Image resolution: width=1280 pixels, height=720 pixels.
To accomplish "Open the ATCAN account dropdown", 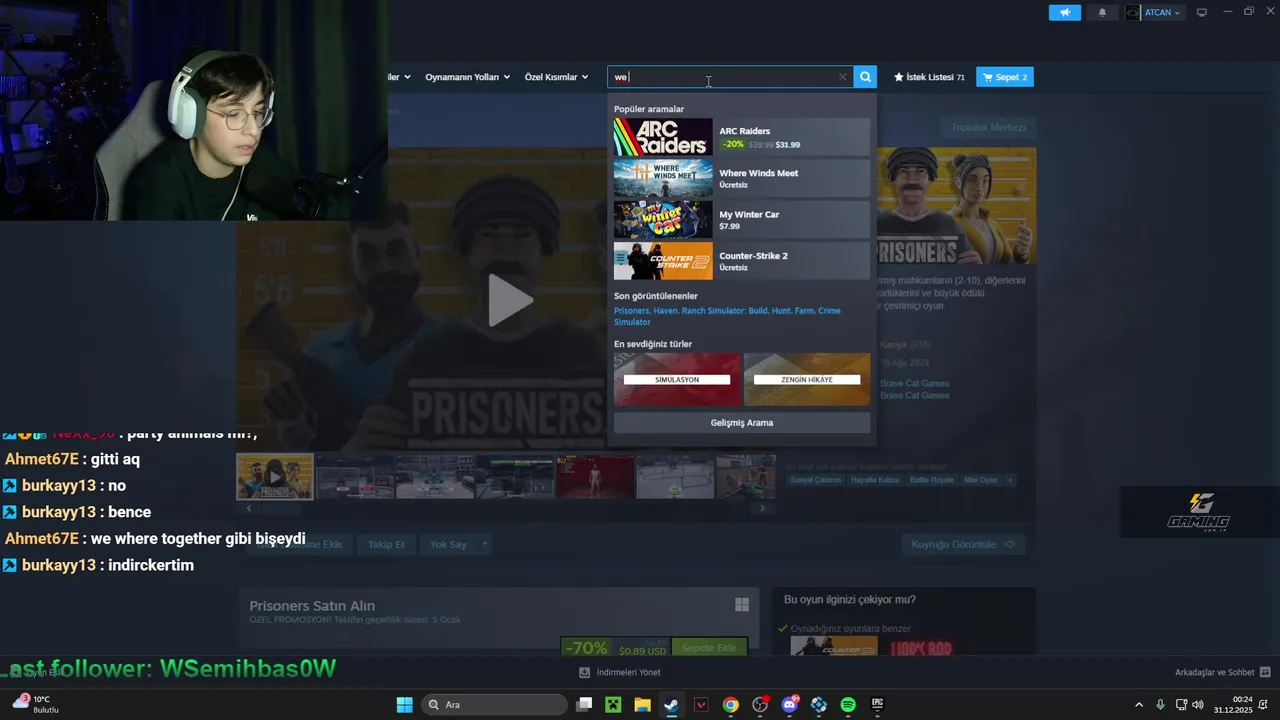I will coord(1154,12).
